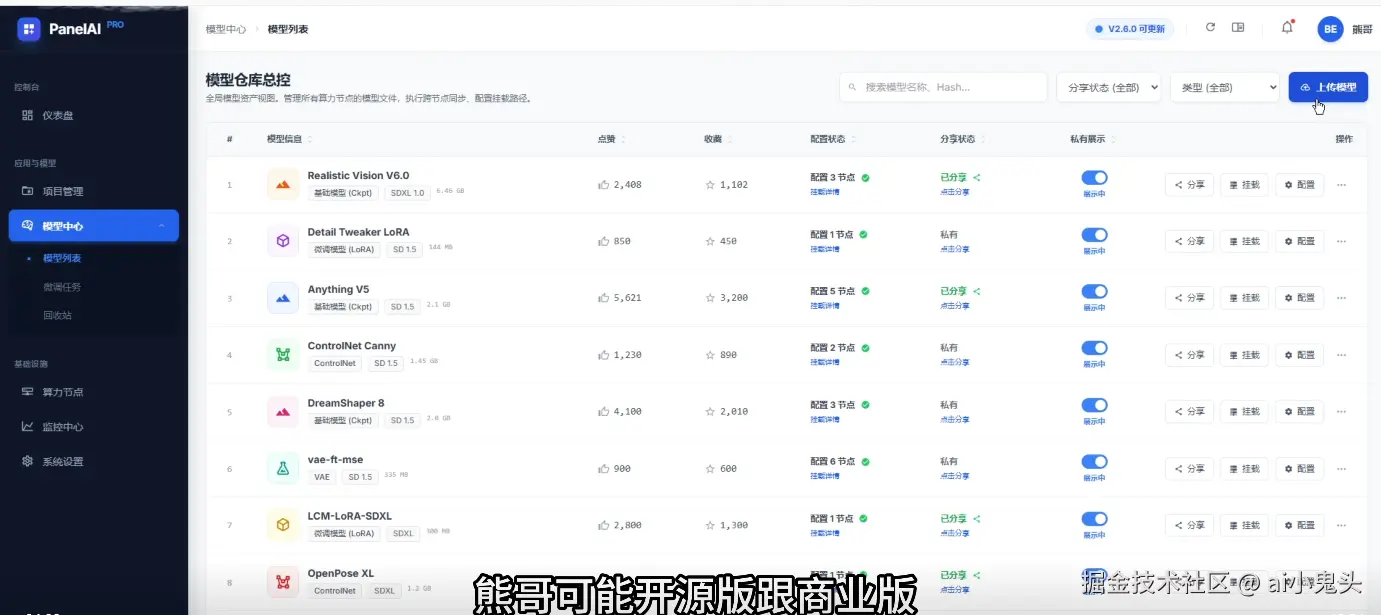
Task: Click the 模型中心 breadcrumb link
Action: pyautogui.click(x=225, y=29)
